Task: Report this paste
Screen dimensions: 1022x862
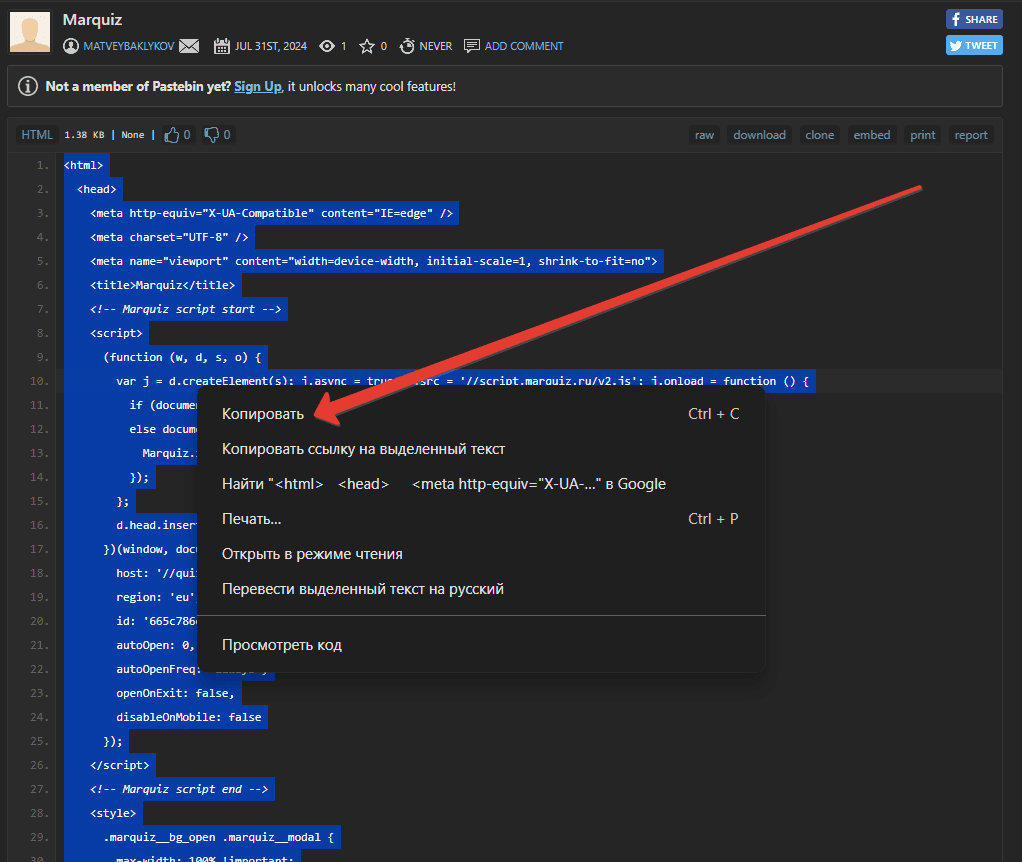Action: point(971,135)
